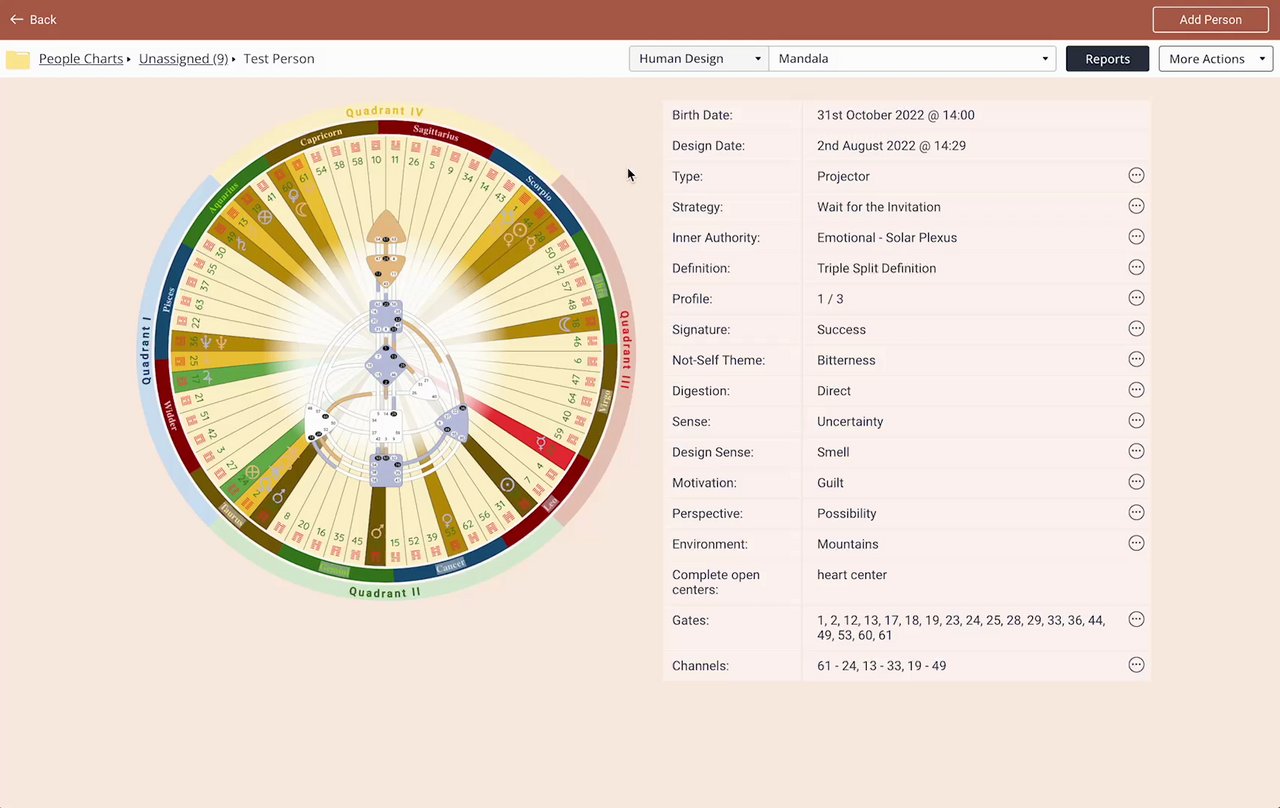
Task: Open ellipsis info for Inner Authority row
Action: pos(1136,237)
